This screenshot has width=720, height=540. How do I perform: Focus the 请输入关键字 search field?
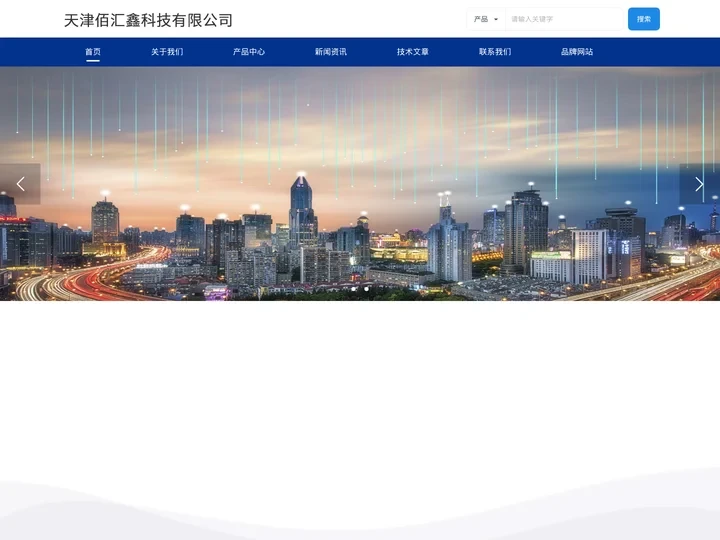coord(564,19)
